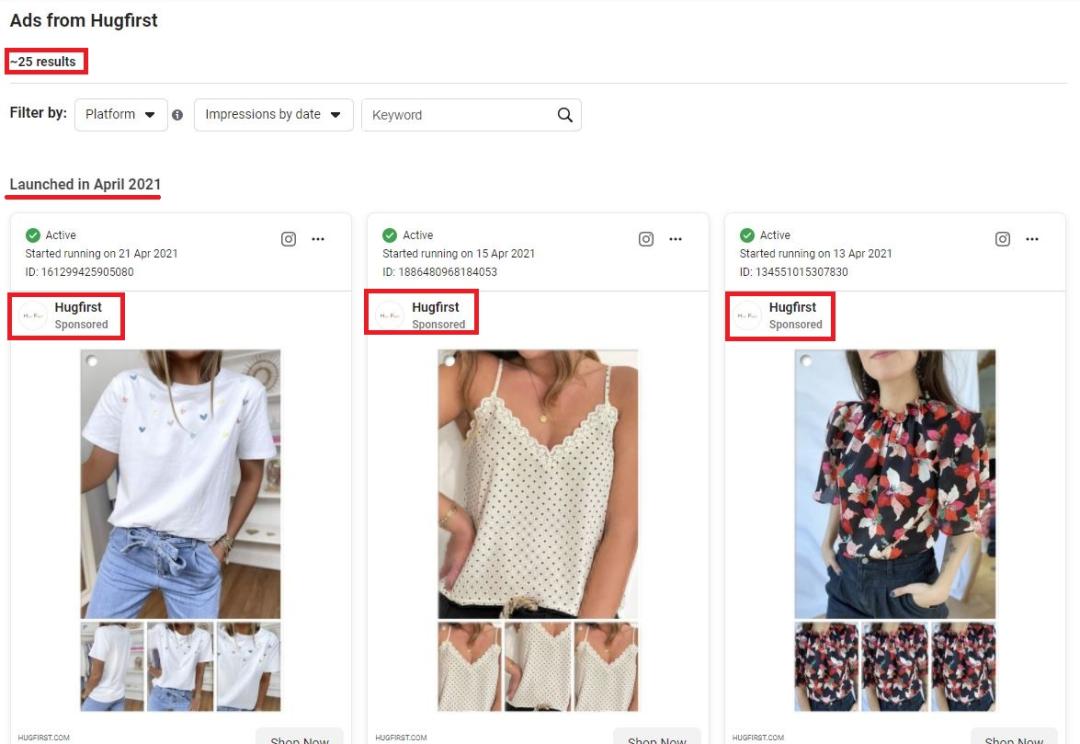This screenshot has height=744, width=1080.
Task: Open three-dot menu on the 15 Apr 2021 ad
Action: 675,239
